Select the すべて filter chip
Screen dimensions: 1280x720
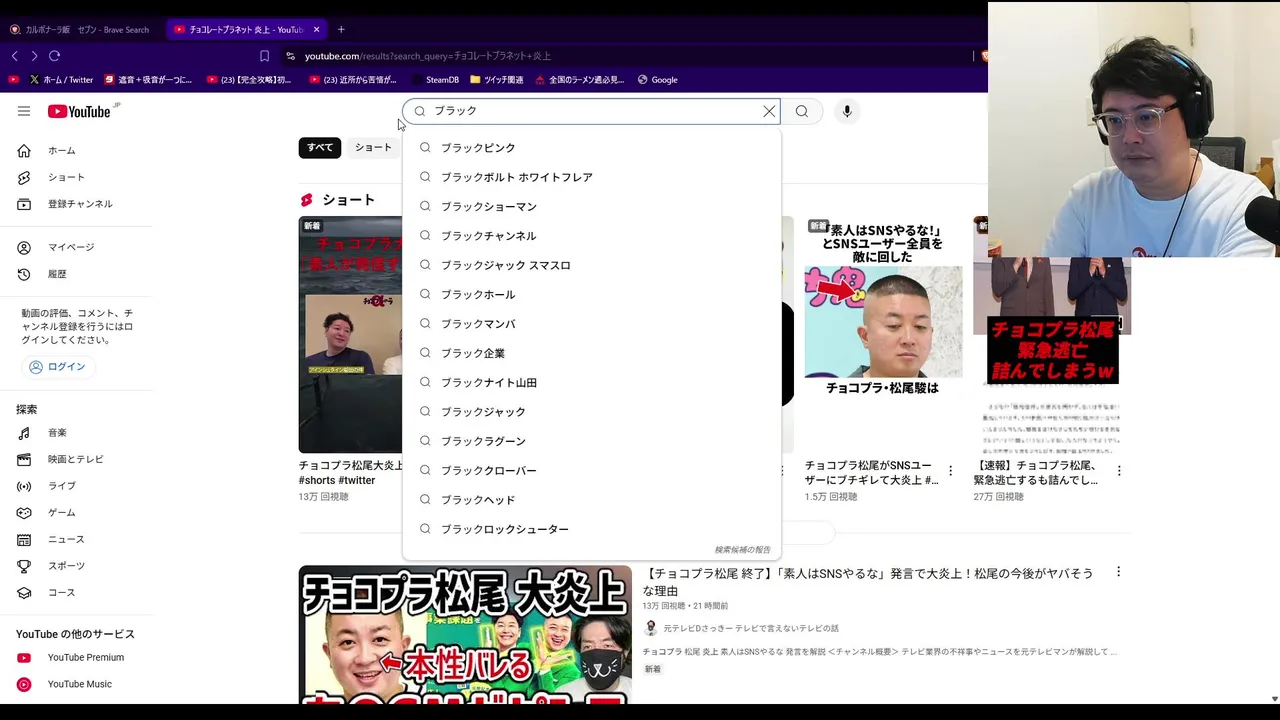(320, 148)
